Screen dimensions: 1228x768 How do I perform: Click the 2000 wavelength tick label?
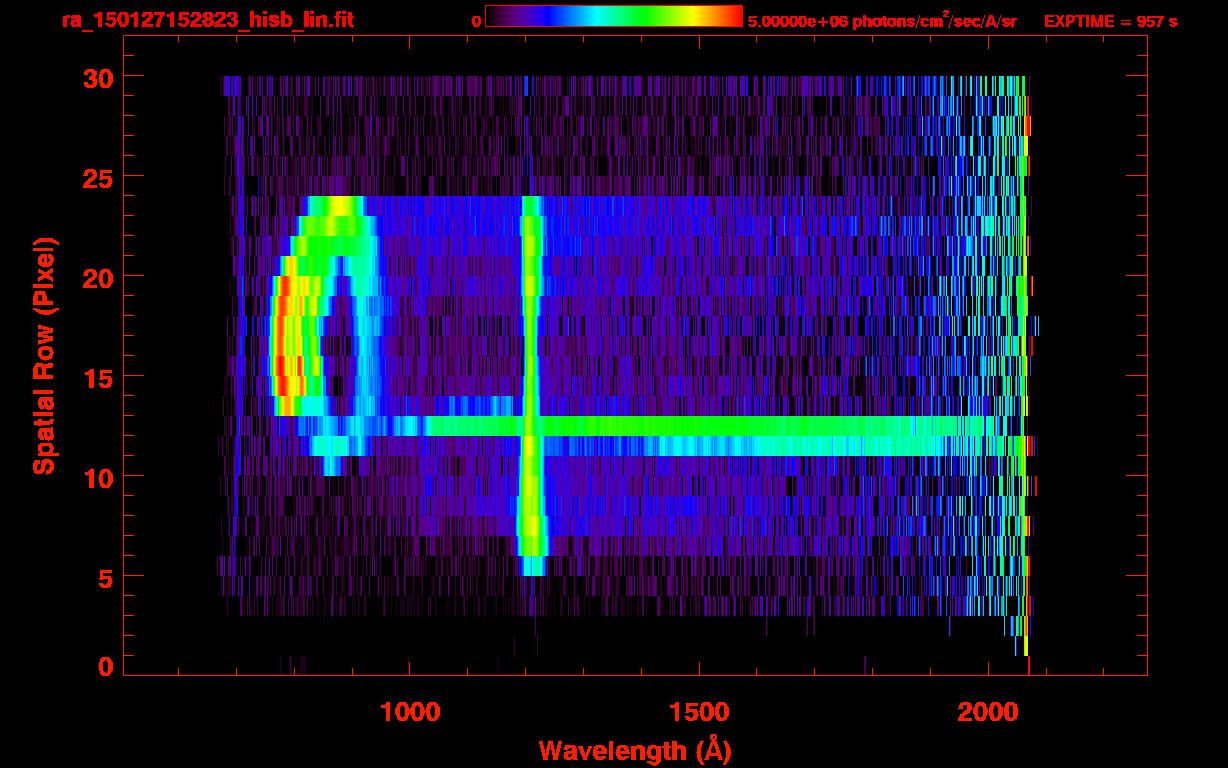988,712
